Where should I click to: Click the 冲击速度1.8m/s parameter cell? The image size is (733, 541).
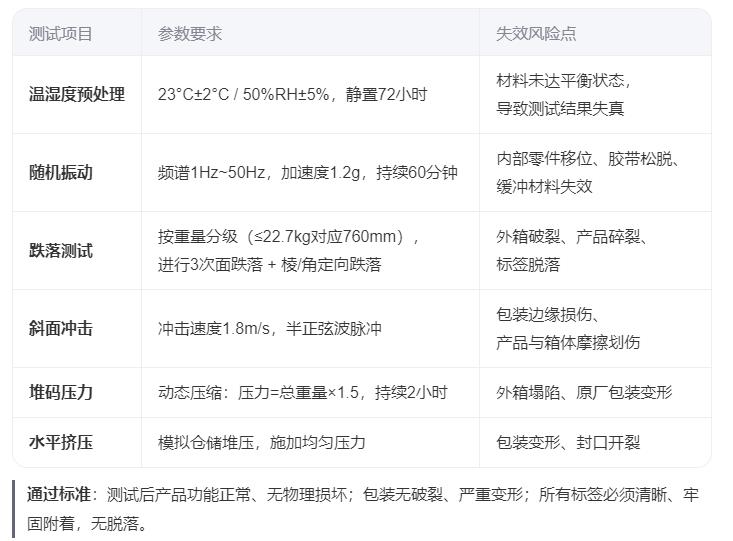(x=270, y=328)
